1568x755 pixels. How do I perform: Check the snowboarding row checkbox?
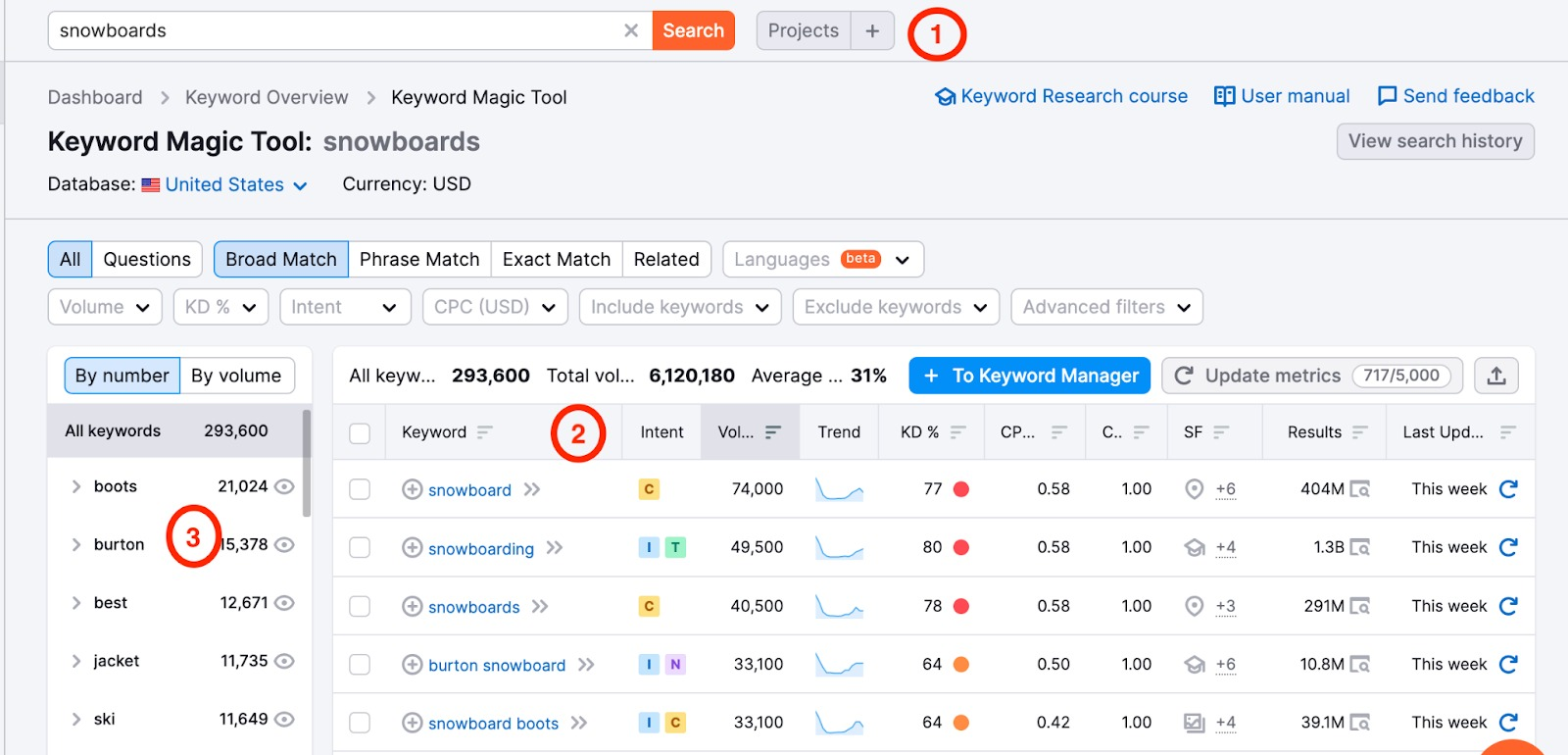[x=360, y=548]
